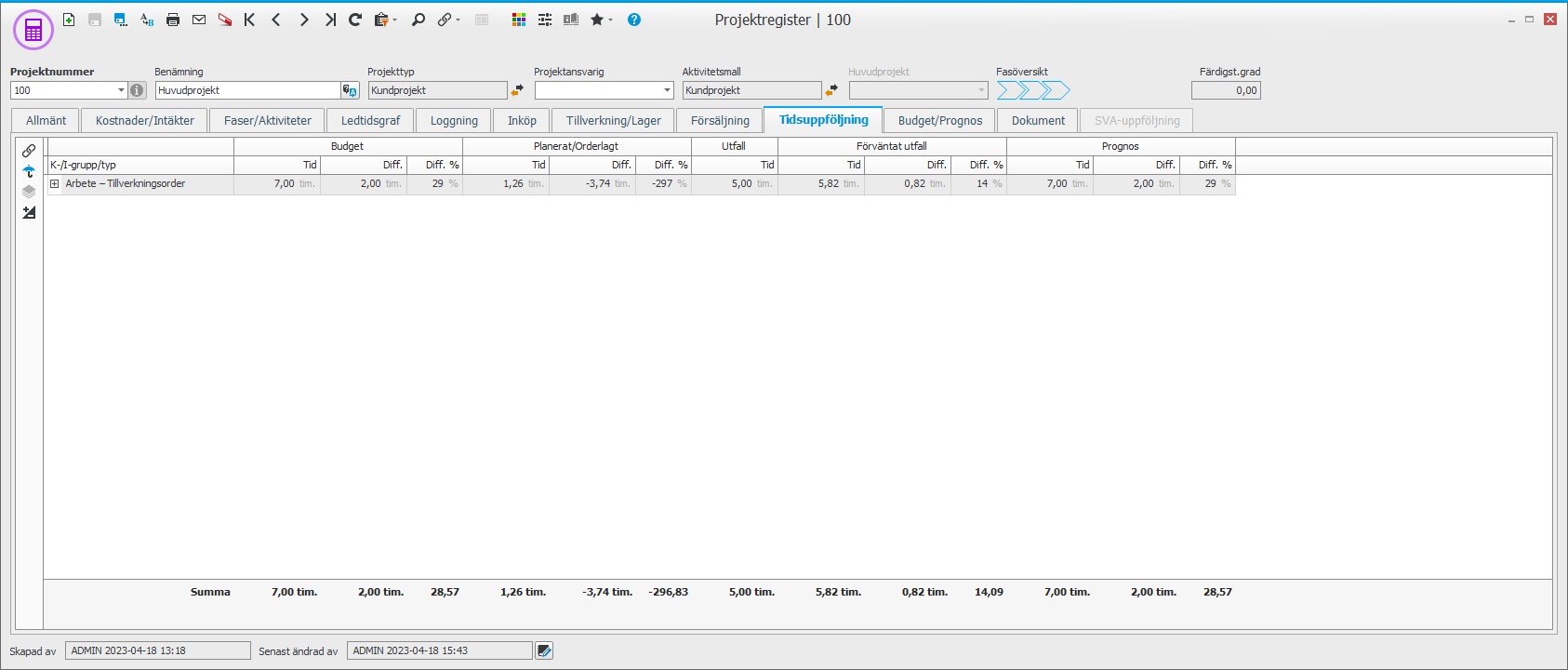Open the Projektansvarig dropdown
Image resolution: width=1568 pixels, height=670 pixels.
click(x=667, y=90)
